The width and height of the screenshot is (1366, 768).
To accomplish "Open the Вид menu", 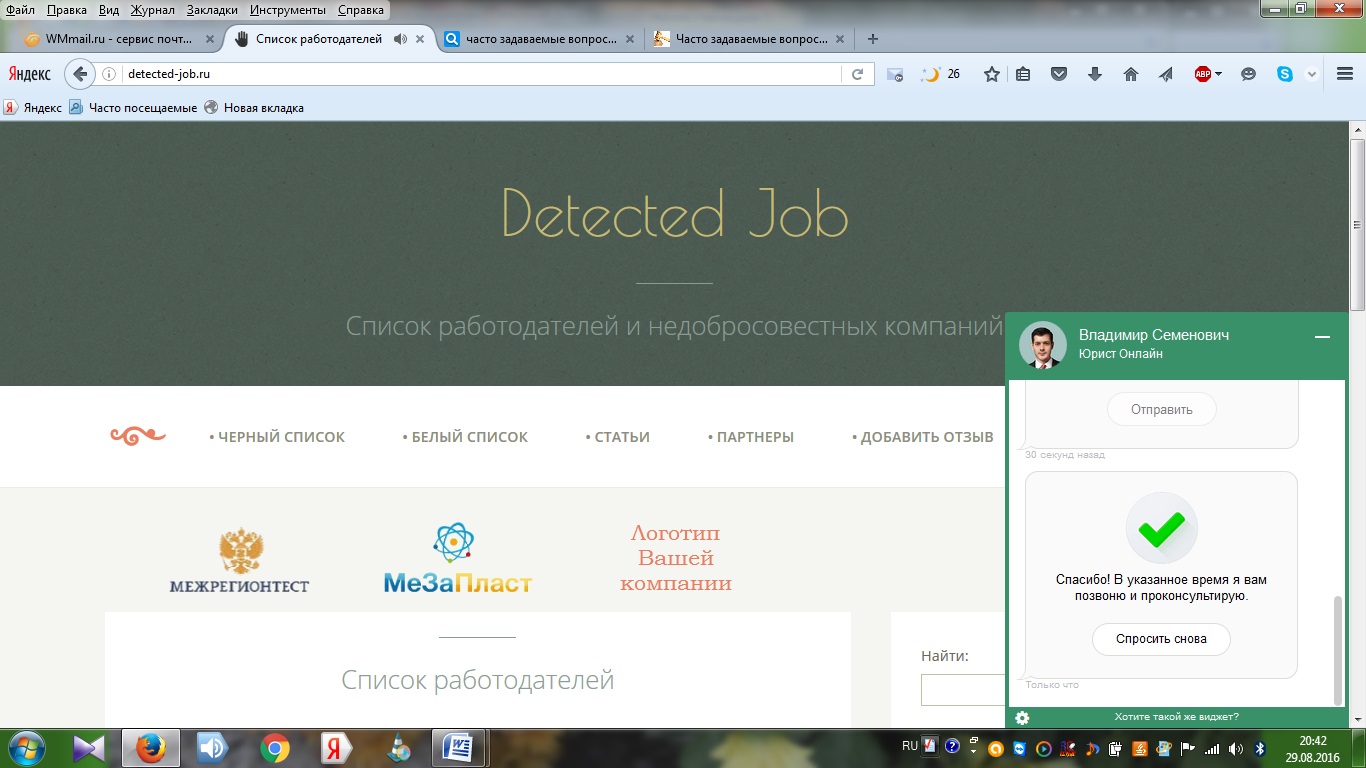I will [x=110, y=10].
